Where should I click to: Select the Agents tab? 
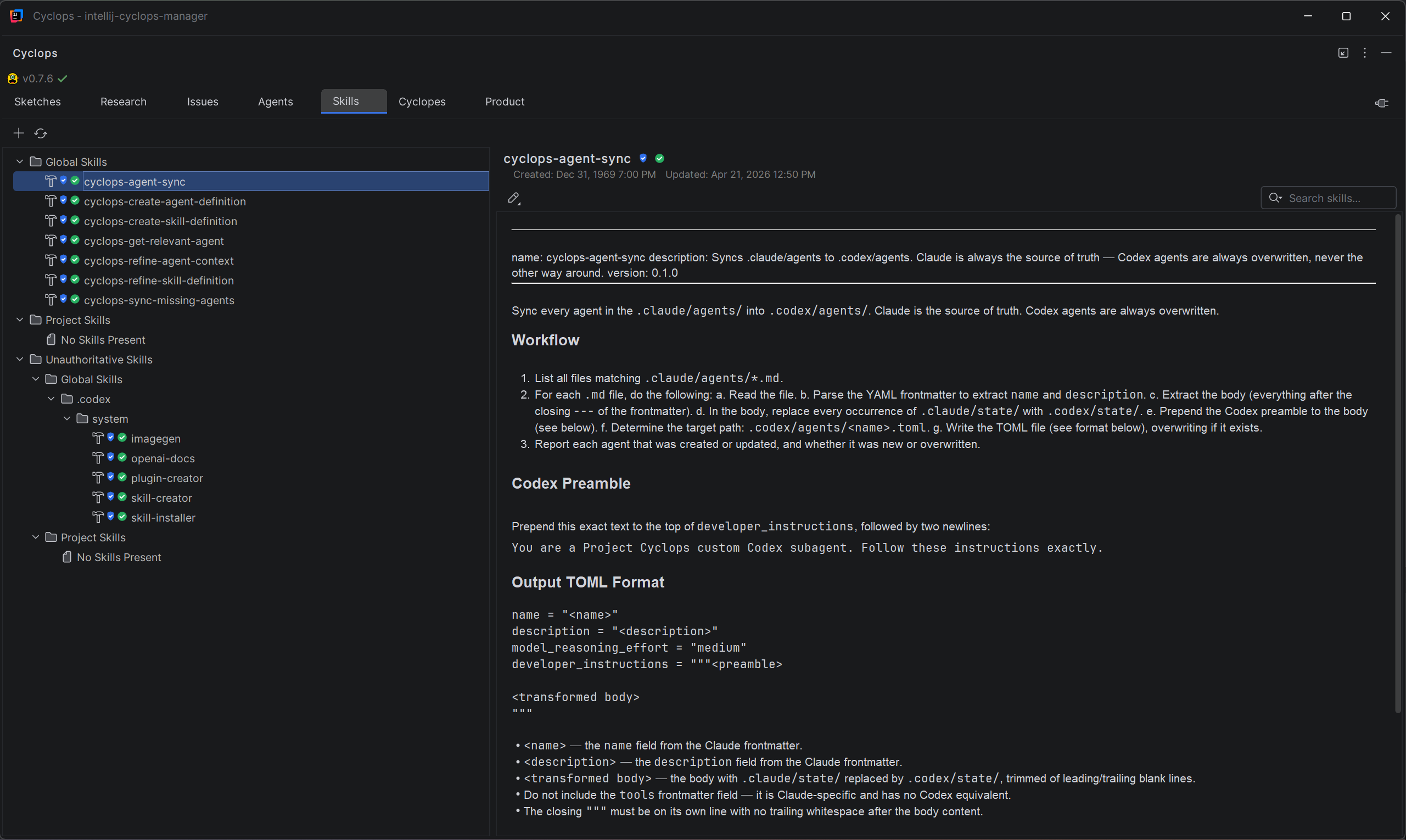point(276,102)
